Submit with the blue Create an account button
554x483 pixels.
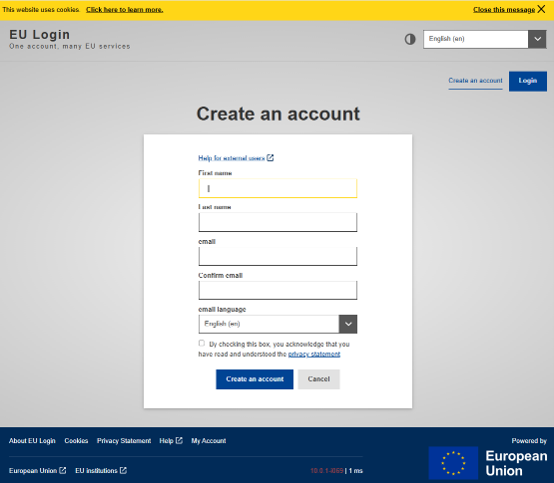[x=255, y=379]
